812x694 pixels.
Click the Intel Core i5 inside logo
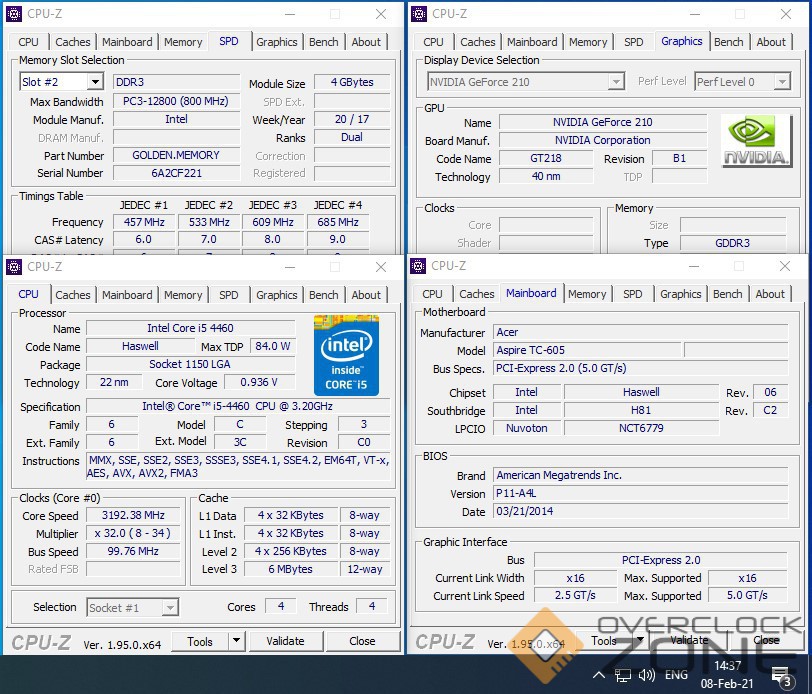(346, 354)
